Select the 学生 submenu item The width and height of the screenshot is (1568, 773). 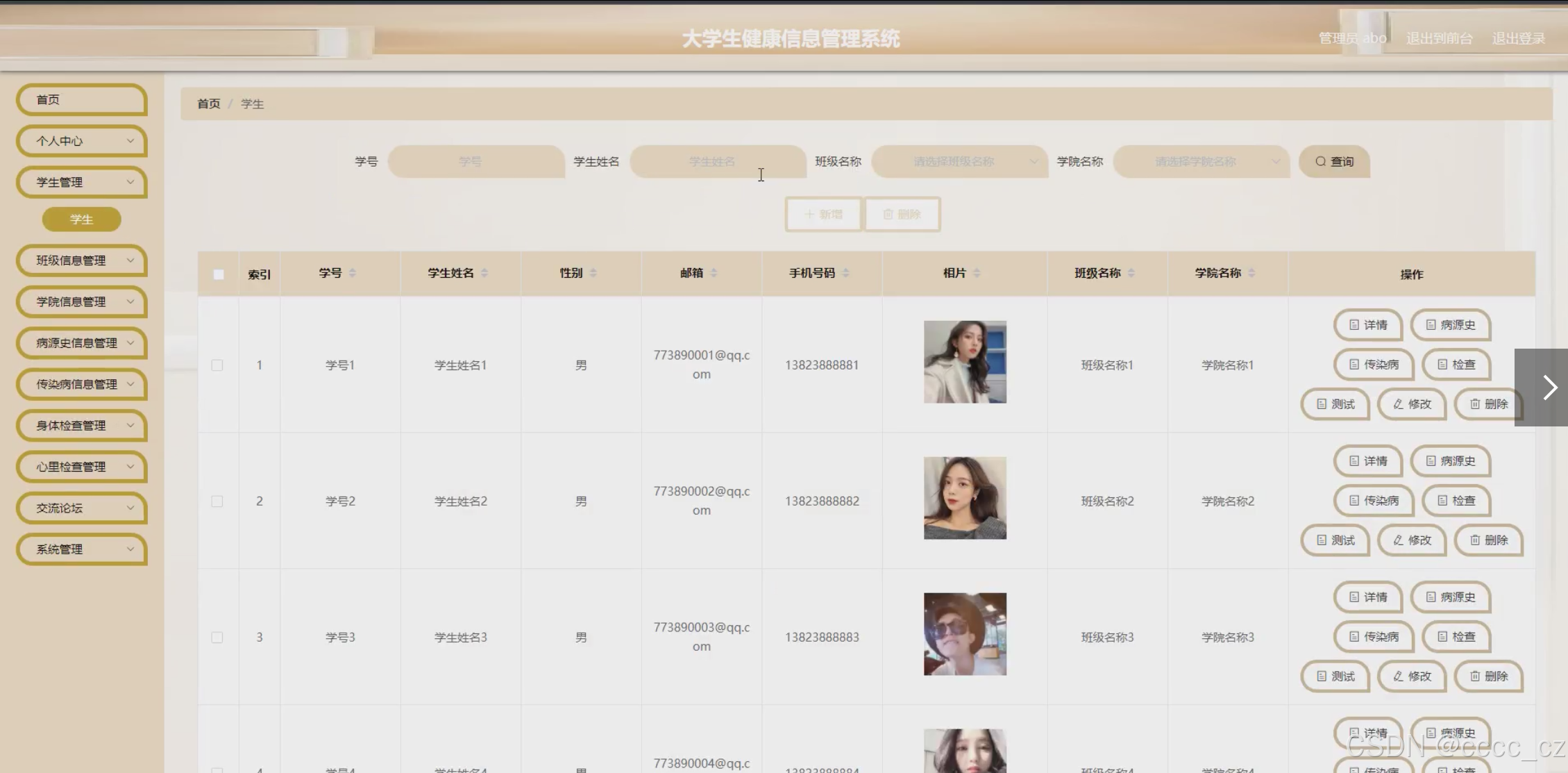[x=81, y=219]
